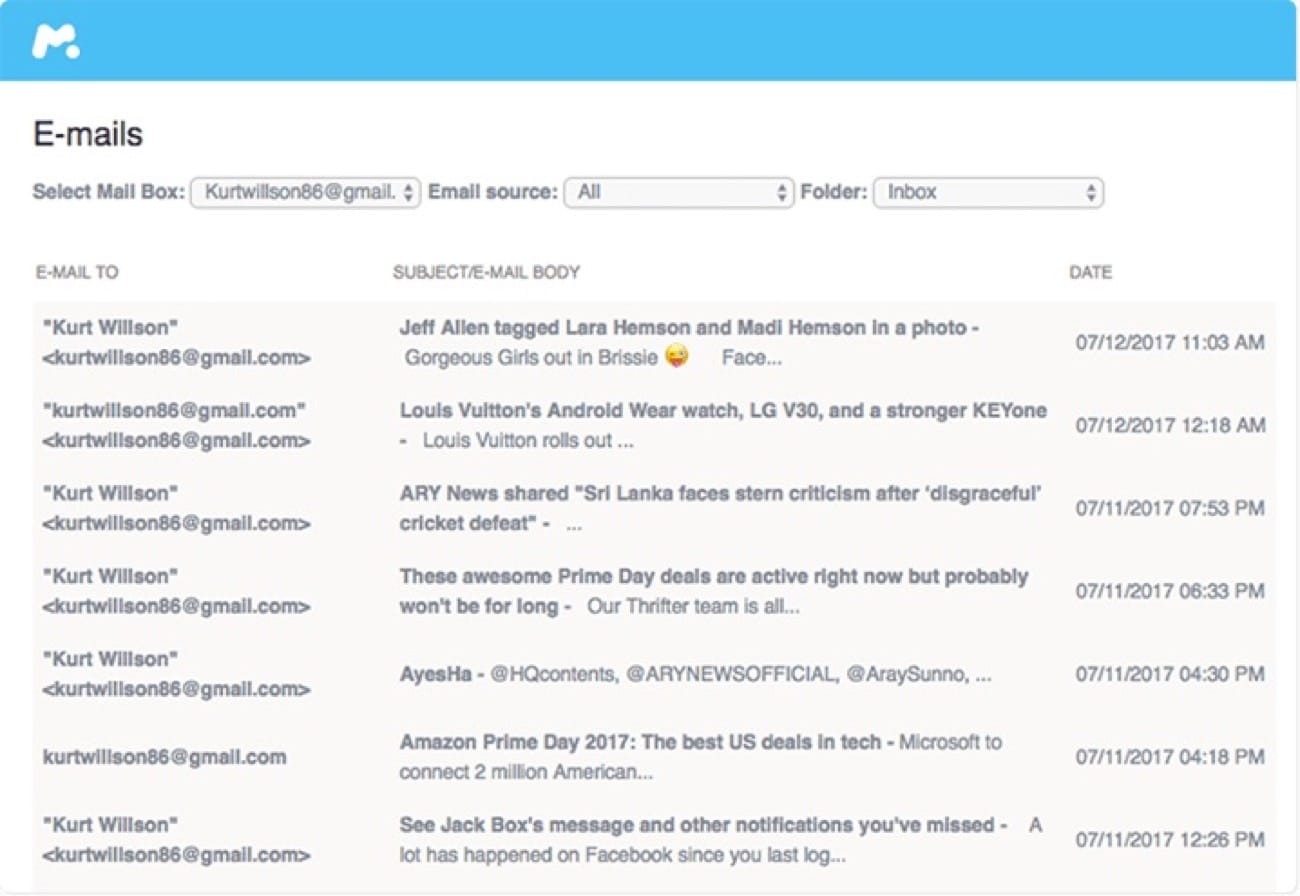Click the "kurtwillson86@gmail.com" quoted recipient name
The height and width of the screenshot is (896, 1300).
pos(175,411)
